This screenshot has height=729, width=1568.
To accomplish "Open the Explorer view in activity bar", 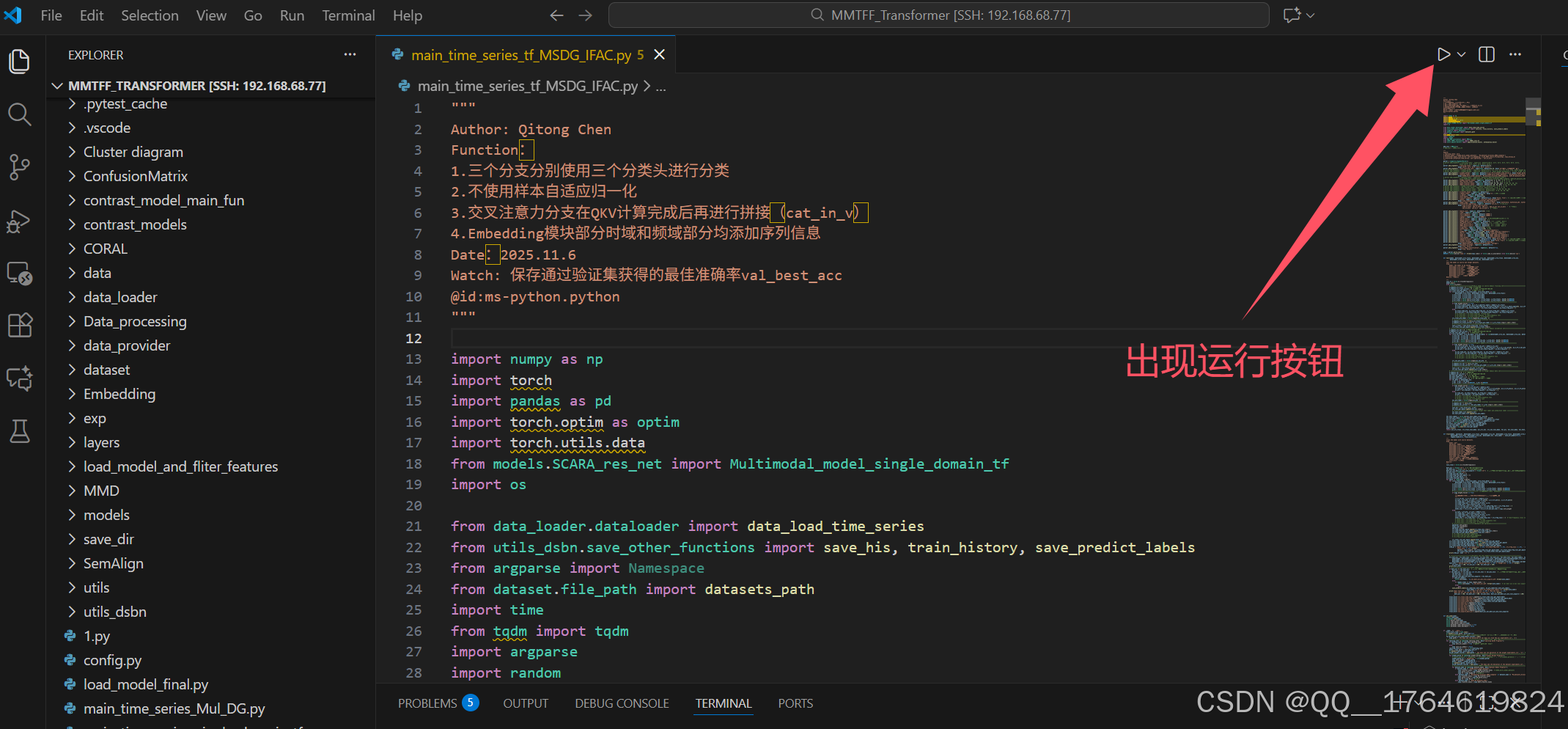I will [20, 61].
